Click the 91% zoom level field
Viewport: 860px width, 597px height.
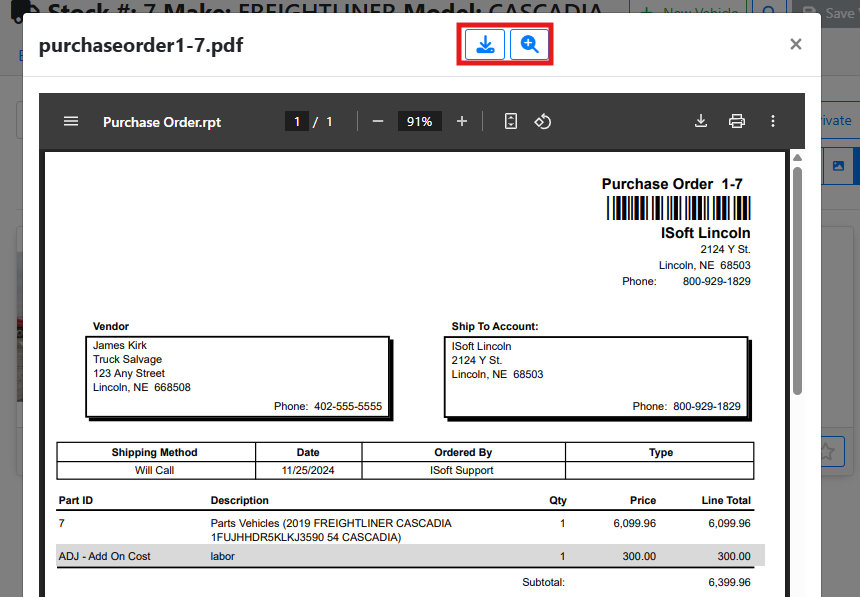pos(420,121)
